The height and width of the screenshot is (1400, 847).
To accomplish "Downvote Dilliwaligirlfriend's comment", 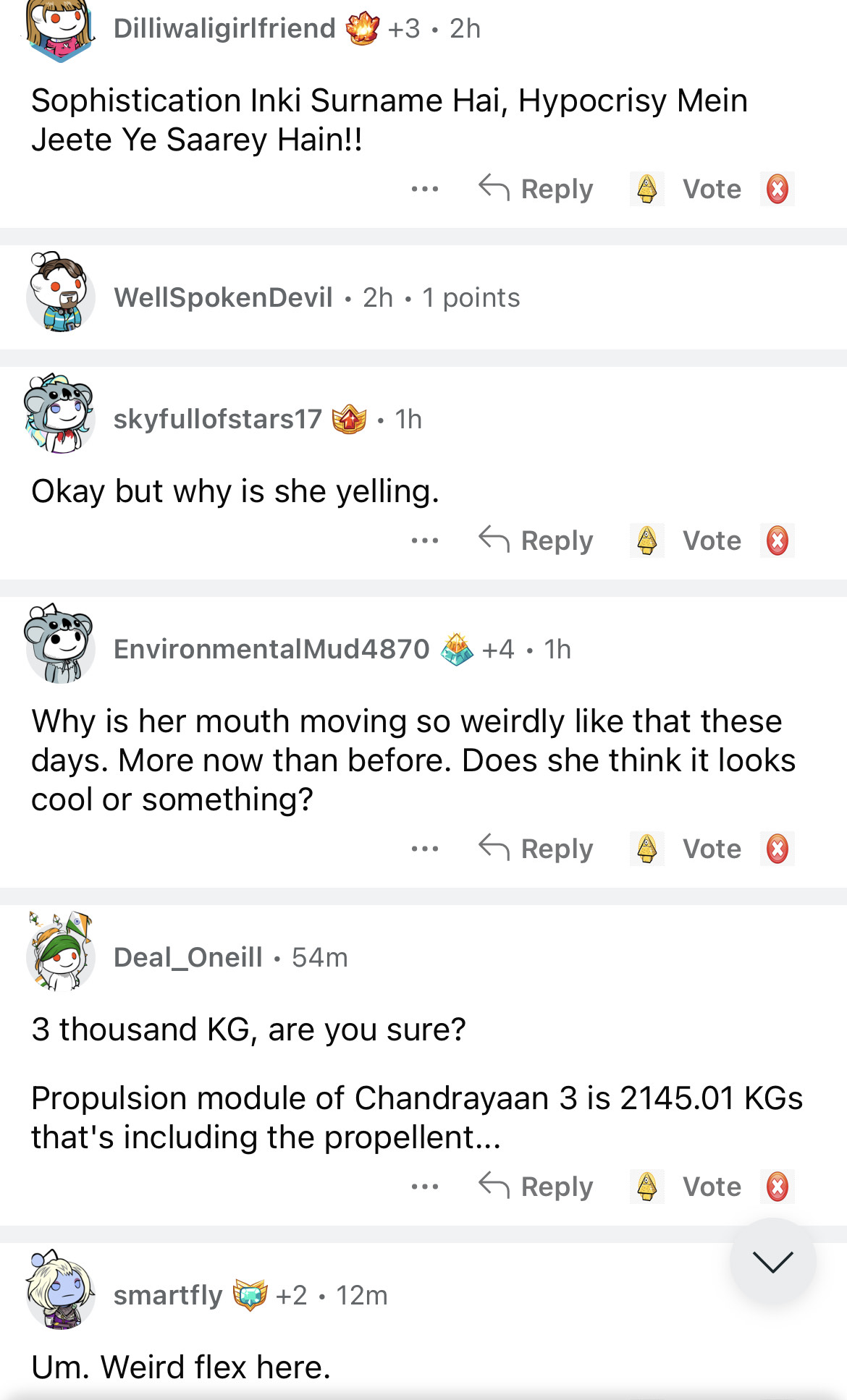I will pos(777,190).
